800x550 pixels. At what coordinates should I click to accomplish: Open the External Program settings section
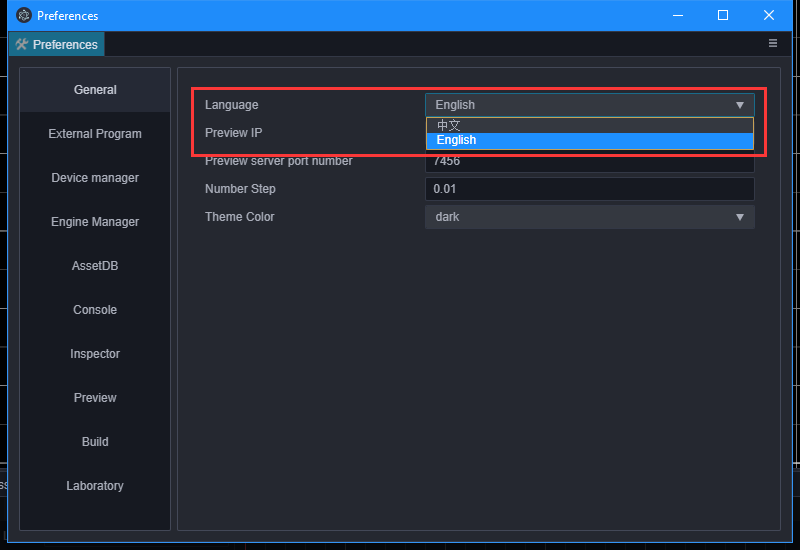95,134
